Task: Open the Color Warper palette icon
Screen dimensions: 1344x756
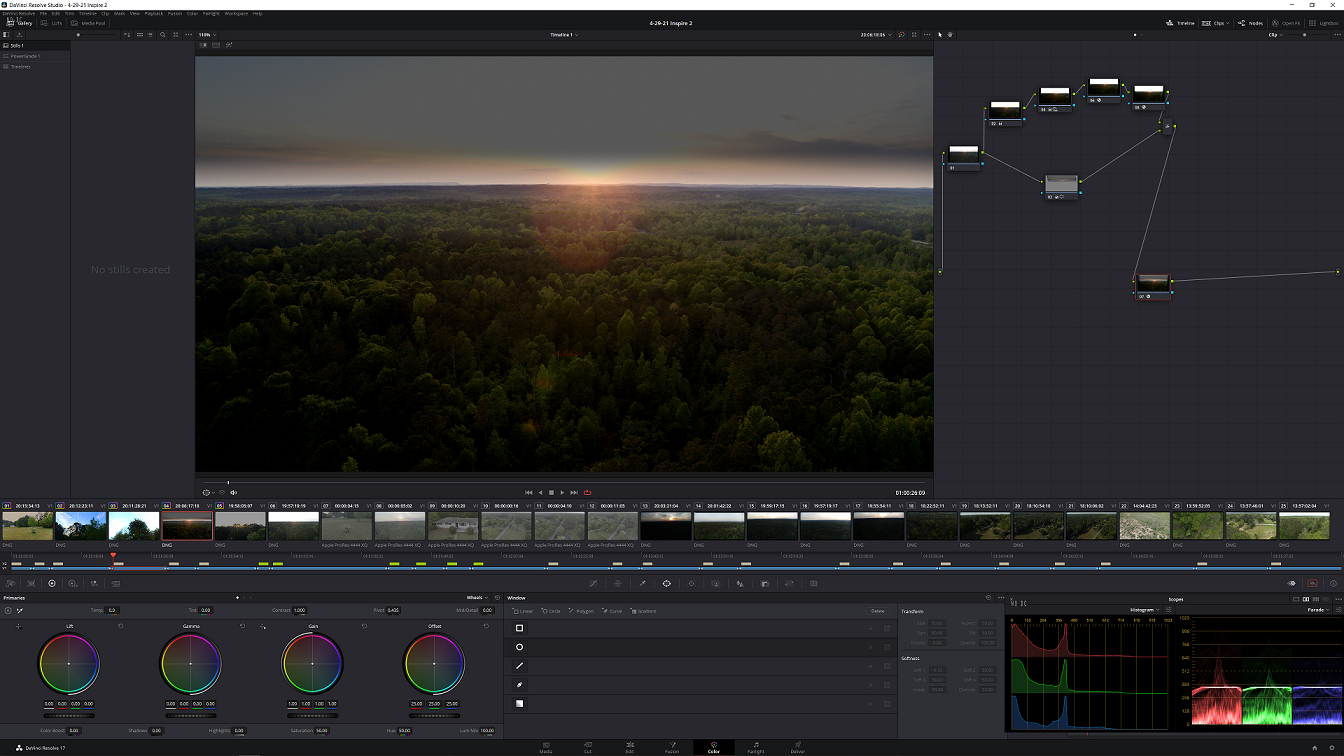Action: (618, 583)
